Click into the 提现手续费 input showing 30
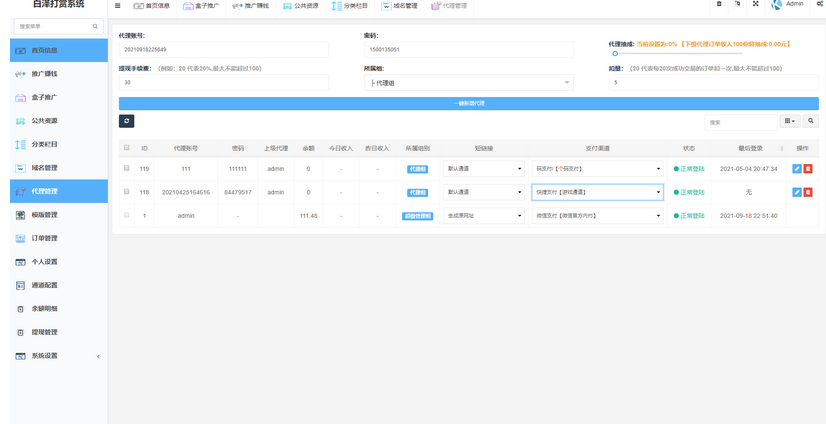The width and height of the screenshot is (826, 424). click(224, 83)
